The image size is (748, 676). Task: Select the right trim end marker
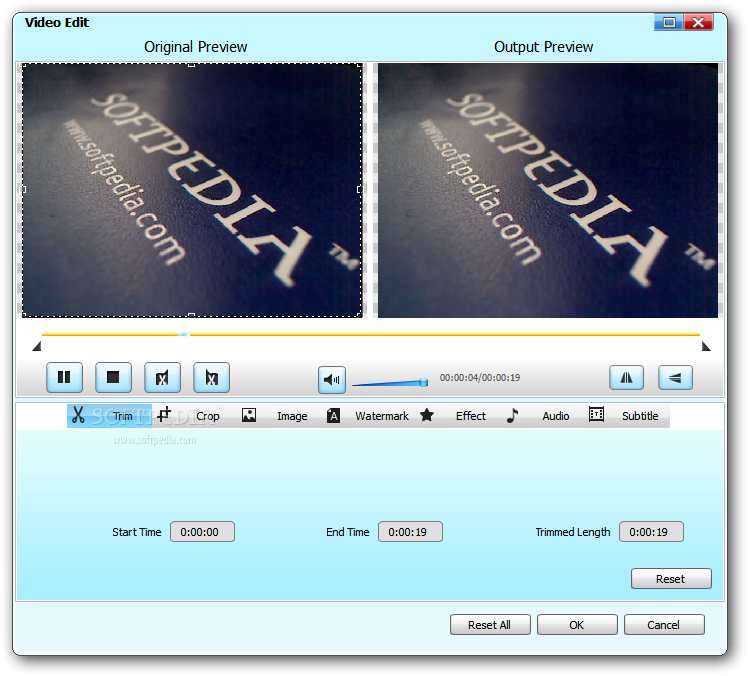pos(706,346)
